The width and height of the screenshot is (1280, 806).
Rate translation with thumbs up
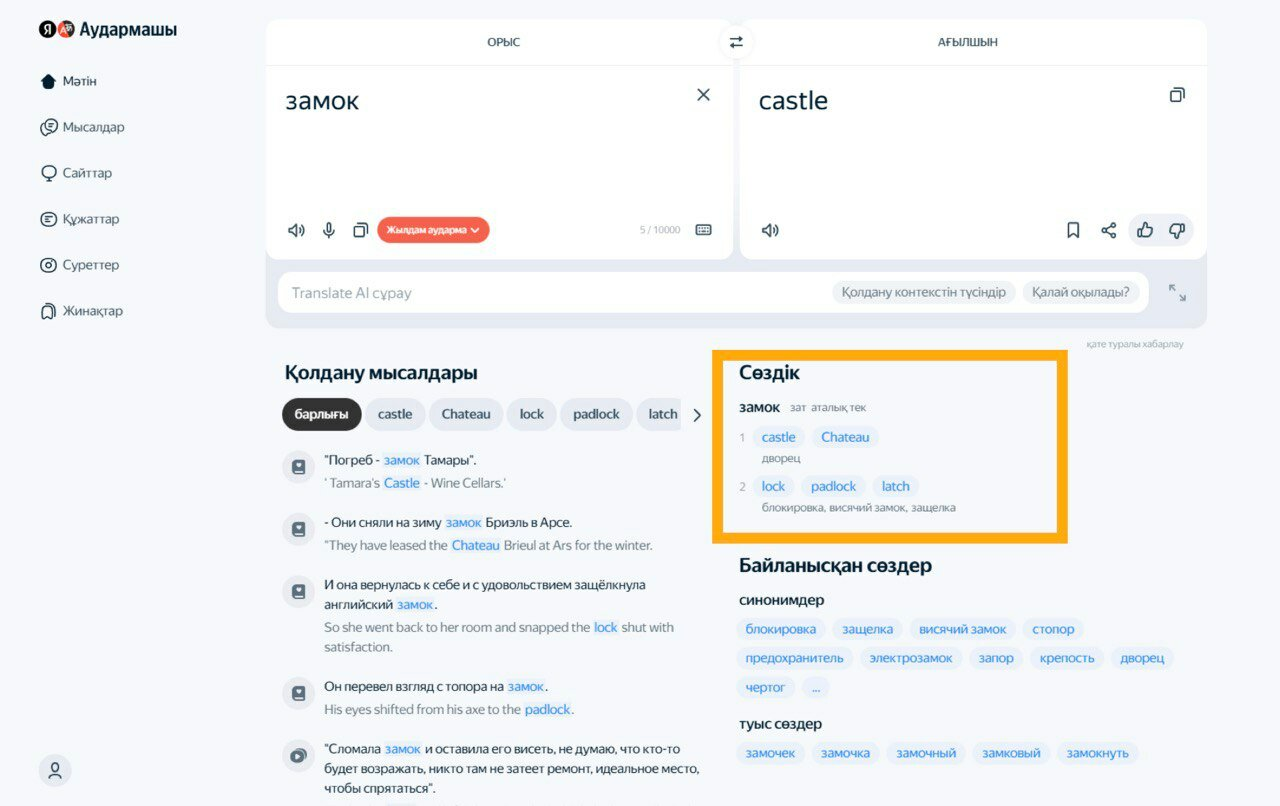(x=1145, y=230)
